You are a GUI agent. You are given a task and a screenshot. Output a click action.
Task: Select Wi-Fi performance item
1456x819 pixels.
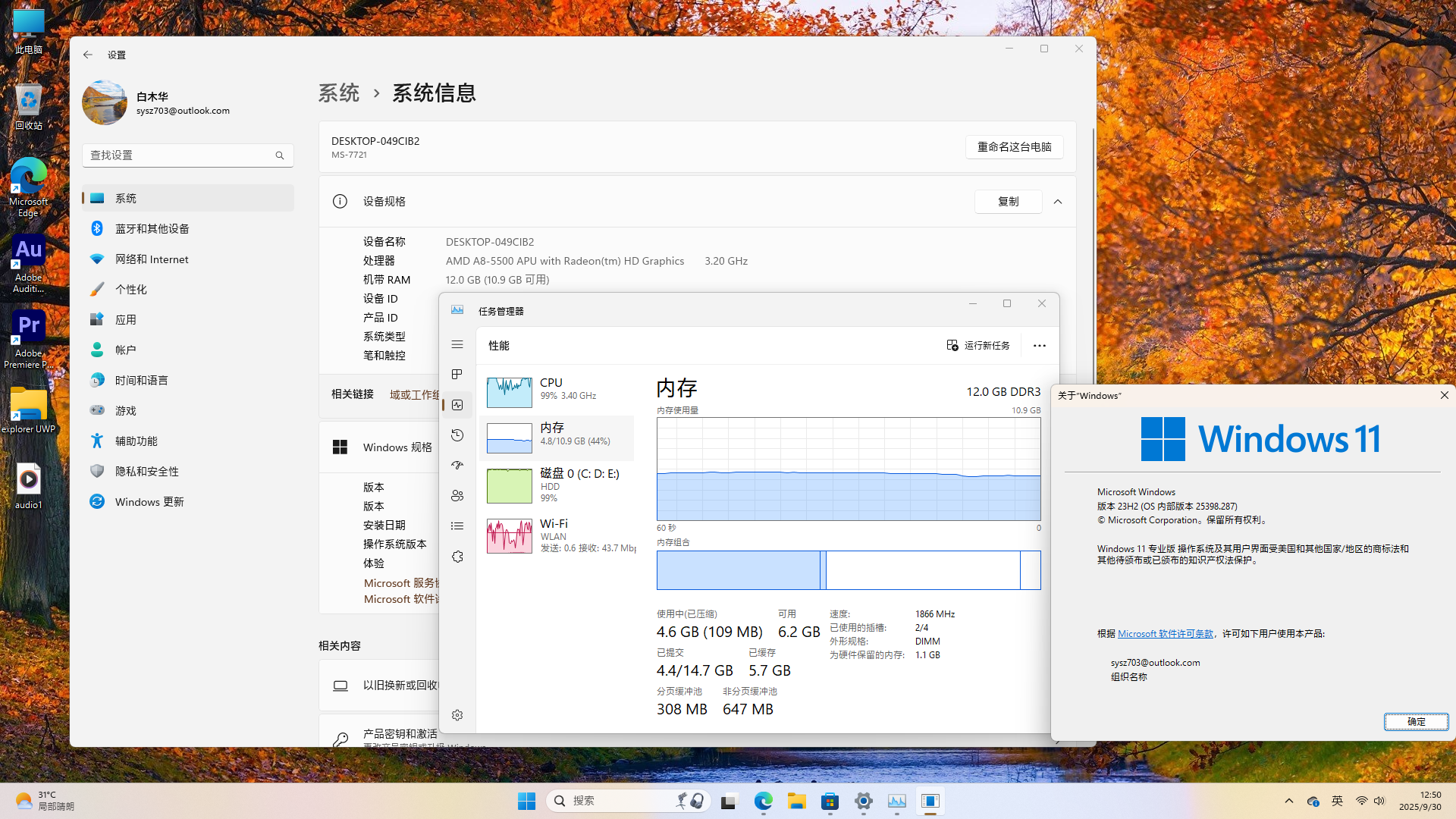tap(557, 535)
